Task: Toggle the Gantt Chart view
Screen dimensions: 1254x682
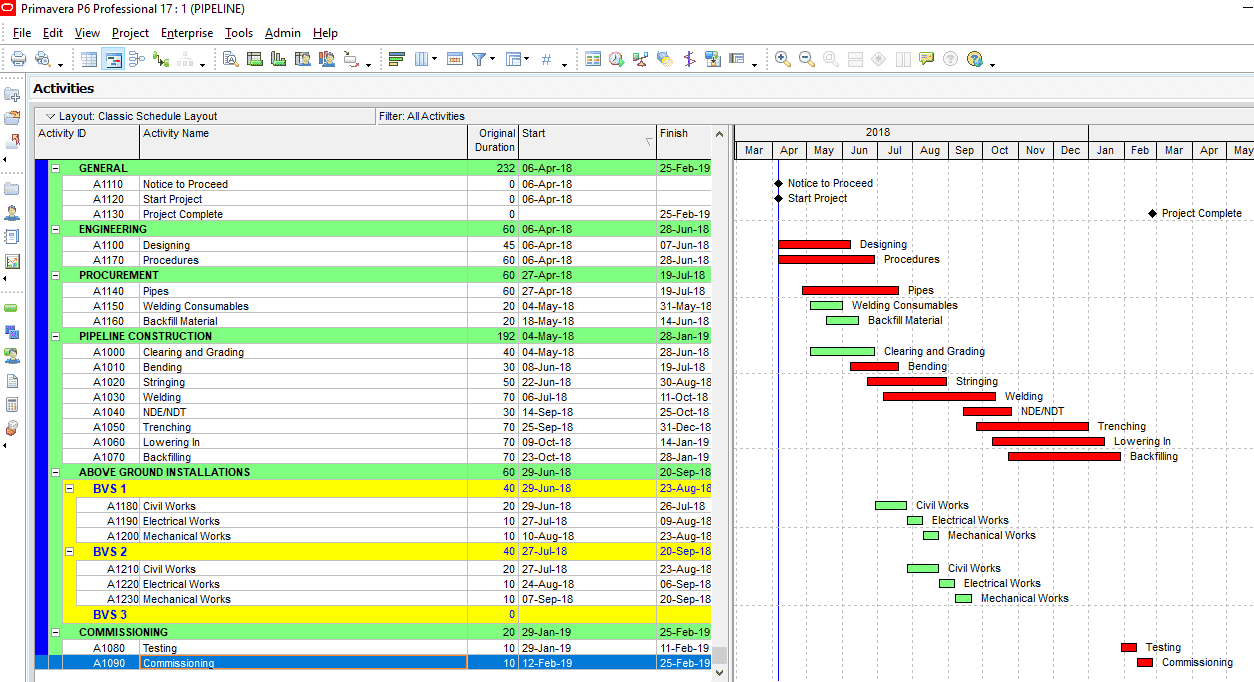Action: pyautogui.click(x=113, y=59)
